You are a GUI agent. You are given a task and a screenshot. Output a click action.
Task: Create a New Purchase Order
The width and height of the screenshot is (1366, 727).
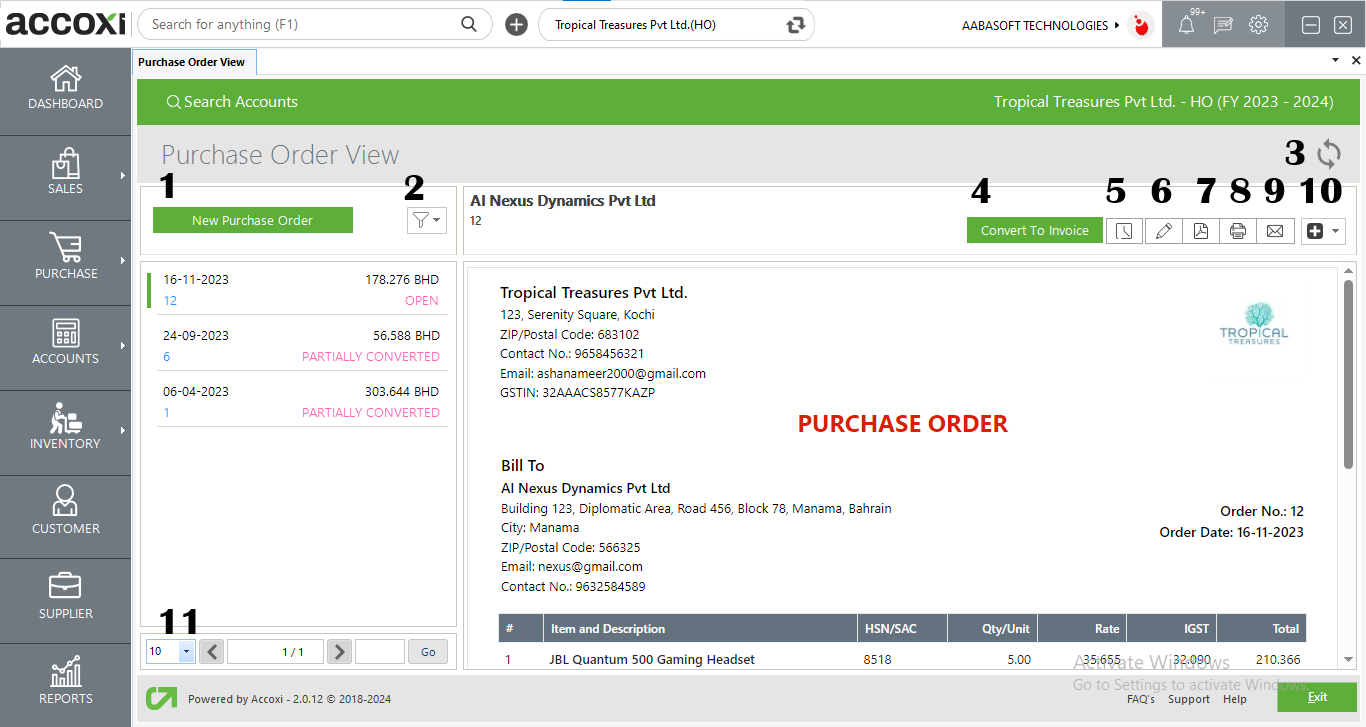pos(252,220)
